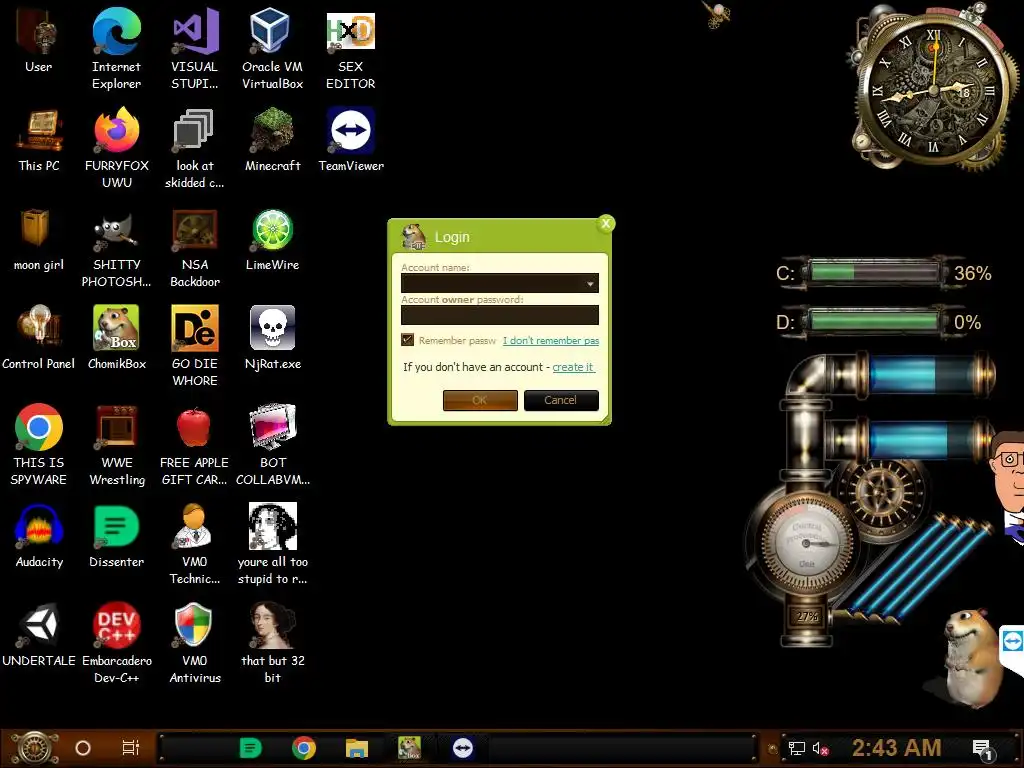This screenshot has width=1024, height=768.
Task: Open network status tray icon
Action: click(x=797, y=748)
